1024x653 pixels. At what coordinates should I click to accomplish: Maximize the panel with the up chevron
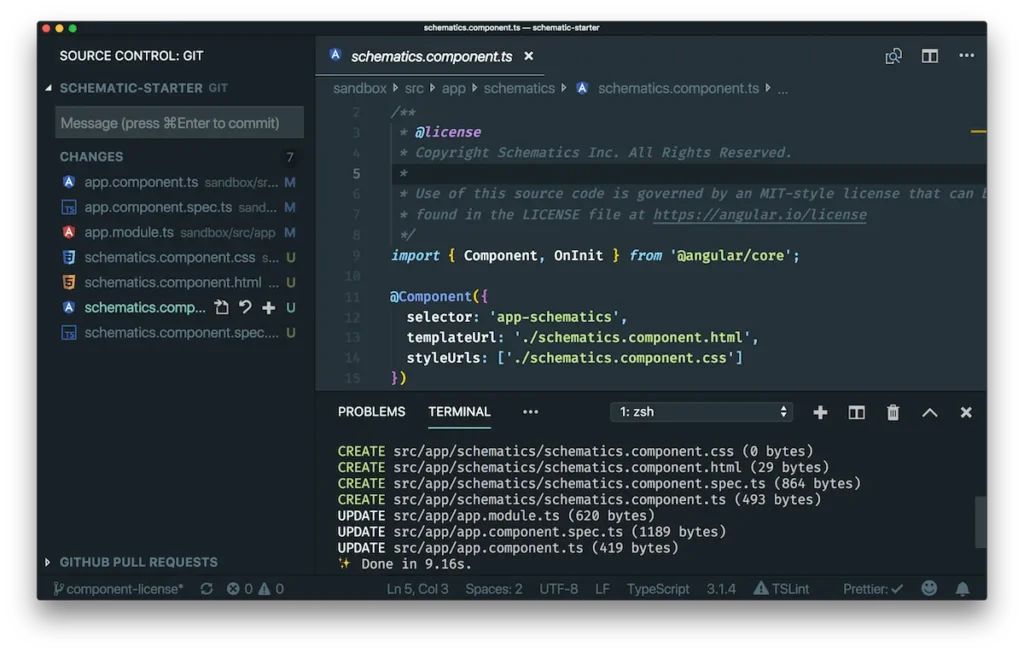[x=929, y=413]
